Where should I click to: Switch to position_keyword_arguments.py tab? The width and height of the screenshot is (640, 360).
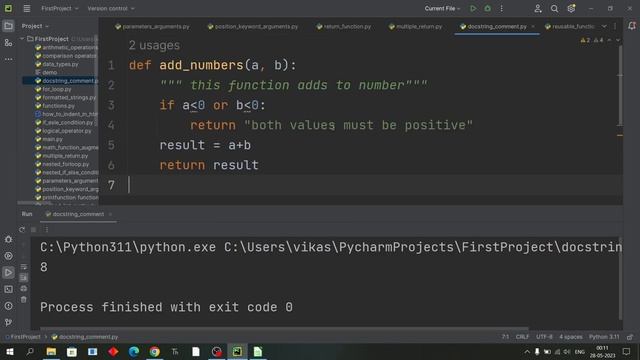click(x=253, y=26)
